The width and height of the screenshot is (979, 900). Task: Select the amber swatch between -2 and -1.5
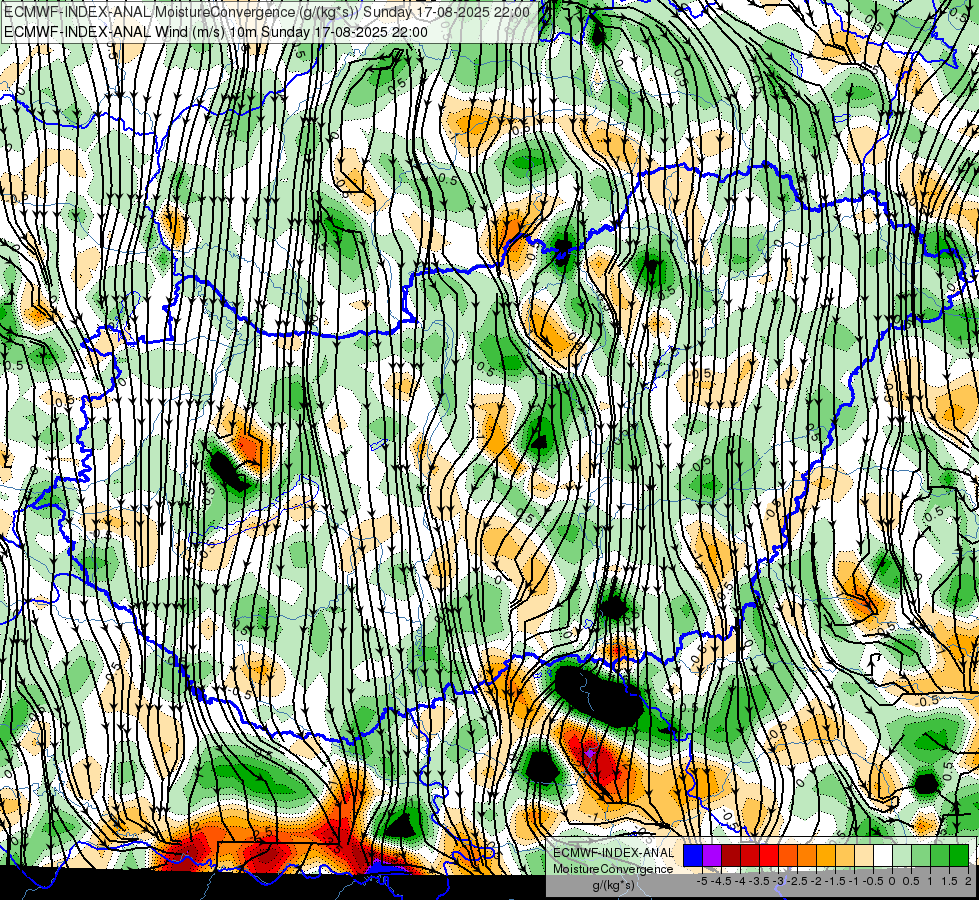coord(826,855)
